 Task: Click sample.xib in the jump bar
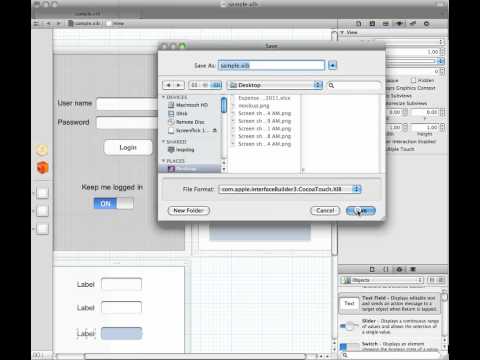tap(84, 23)
